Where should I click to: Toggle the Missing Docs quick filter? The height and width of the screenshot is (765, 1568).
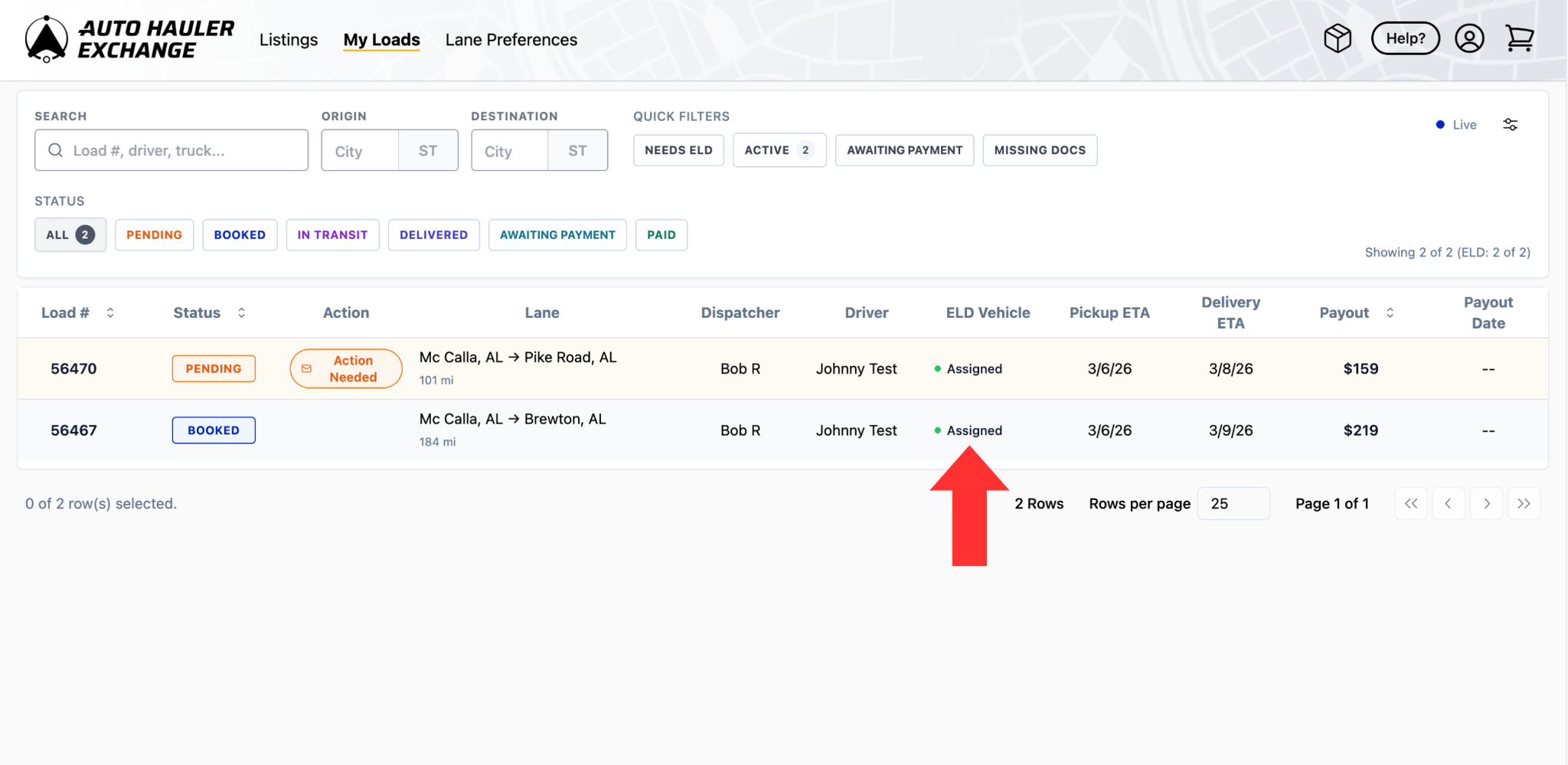point(1039,150)
